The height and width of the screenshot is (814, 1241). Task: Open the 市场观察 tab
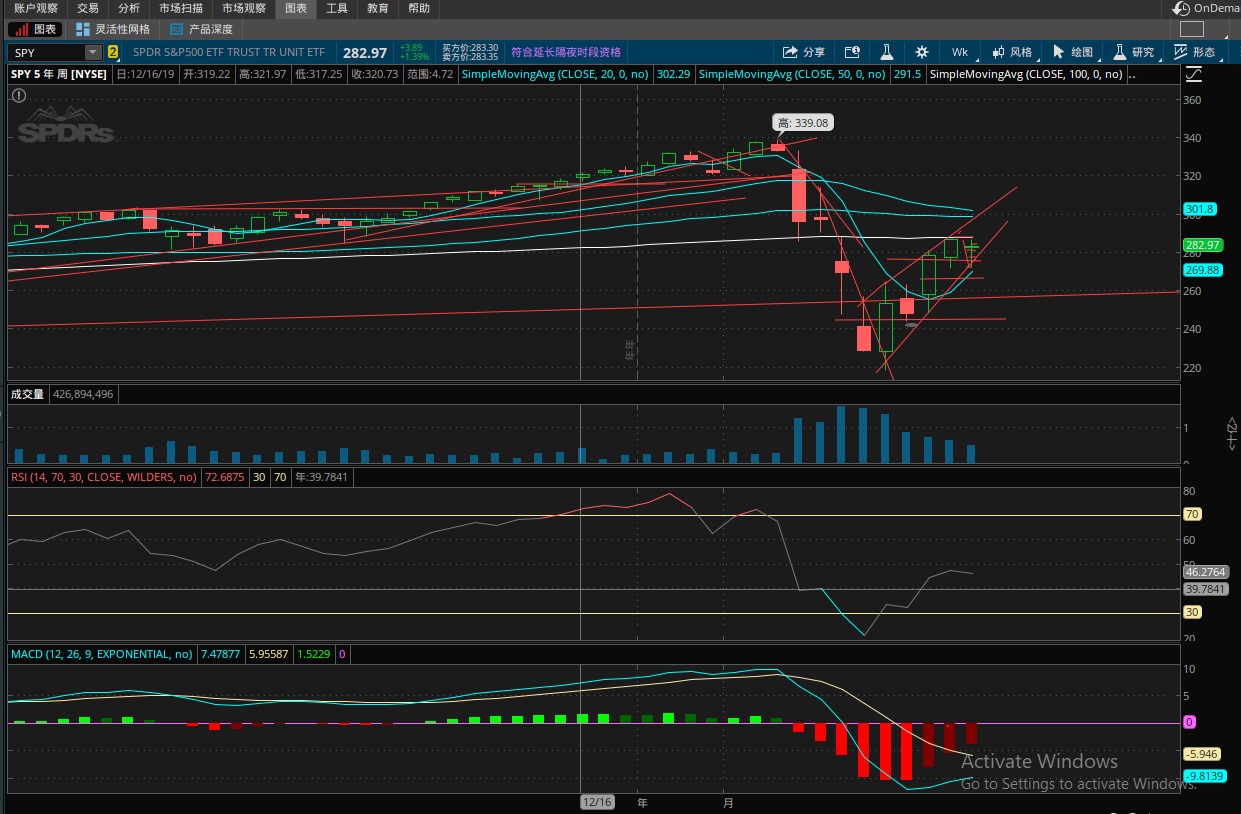click(244, 8)
